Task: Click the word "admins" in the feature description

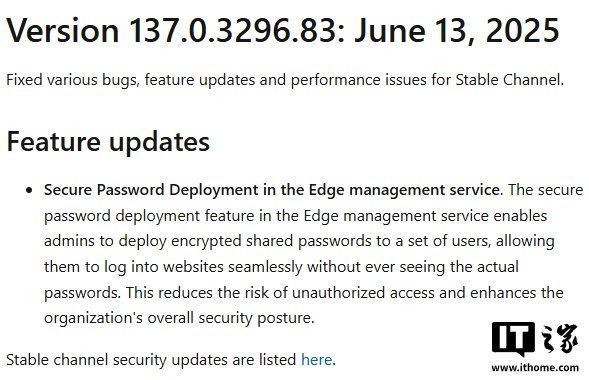Action: tap(69, 241)
